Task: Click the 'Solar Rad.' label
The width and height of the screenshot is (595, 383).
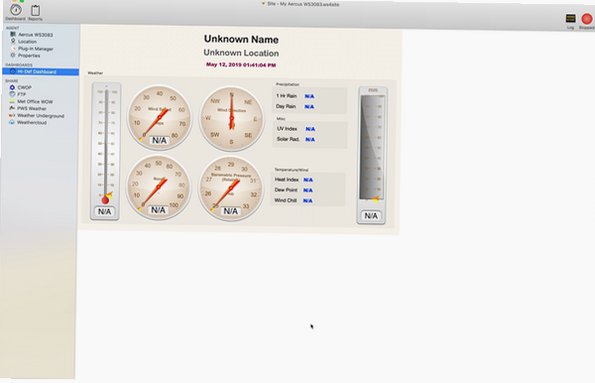Action: [288, 139]
